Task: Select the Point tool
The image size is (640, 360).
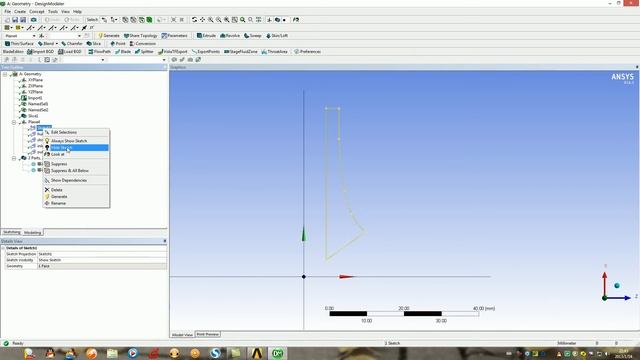Action: [x=118, y=43]
